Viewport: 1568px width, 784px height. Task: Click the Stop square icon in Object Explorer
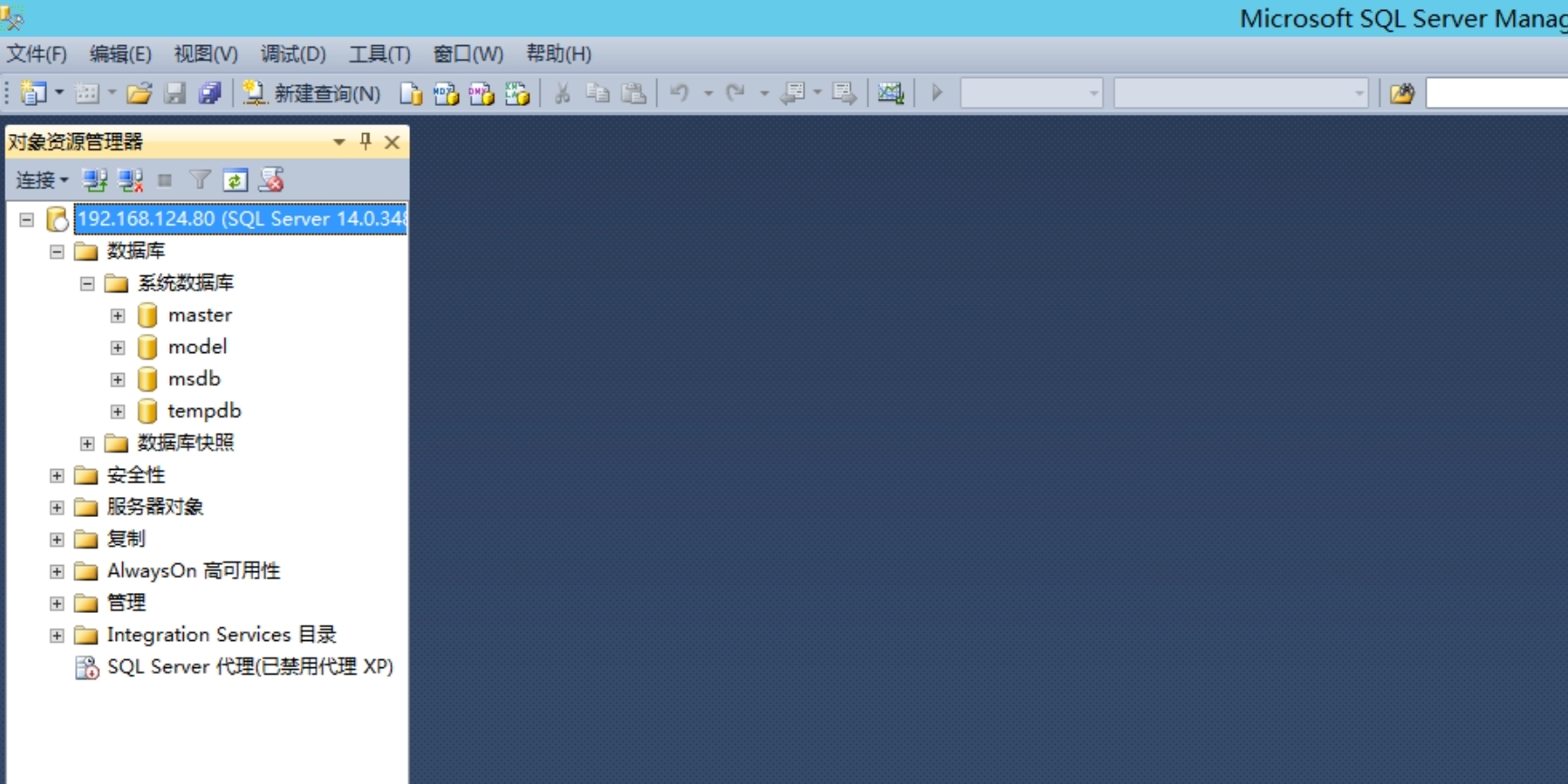click(x=165, y=180)
